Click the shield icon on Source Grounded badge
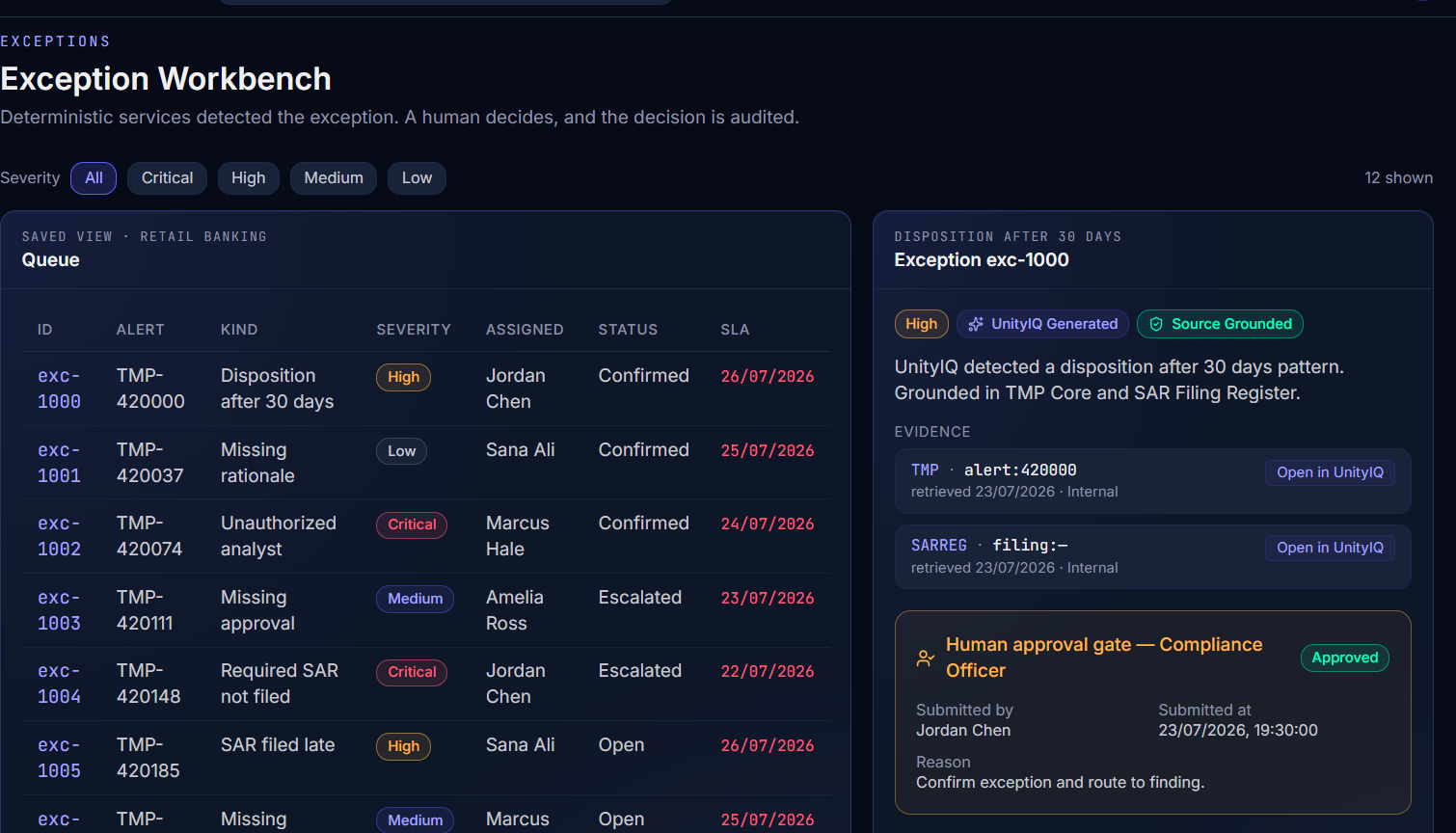Viewport: 1456px width, 833px height. (x=1156, y=324)
